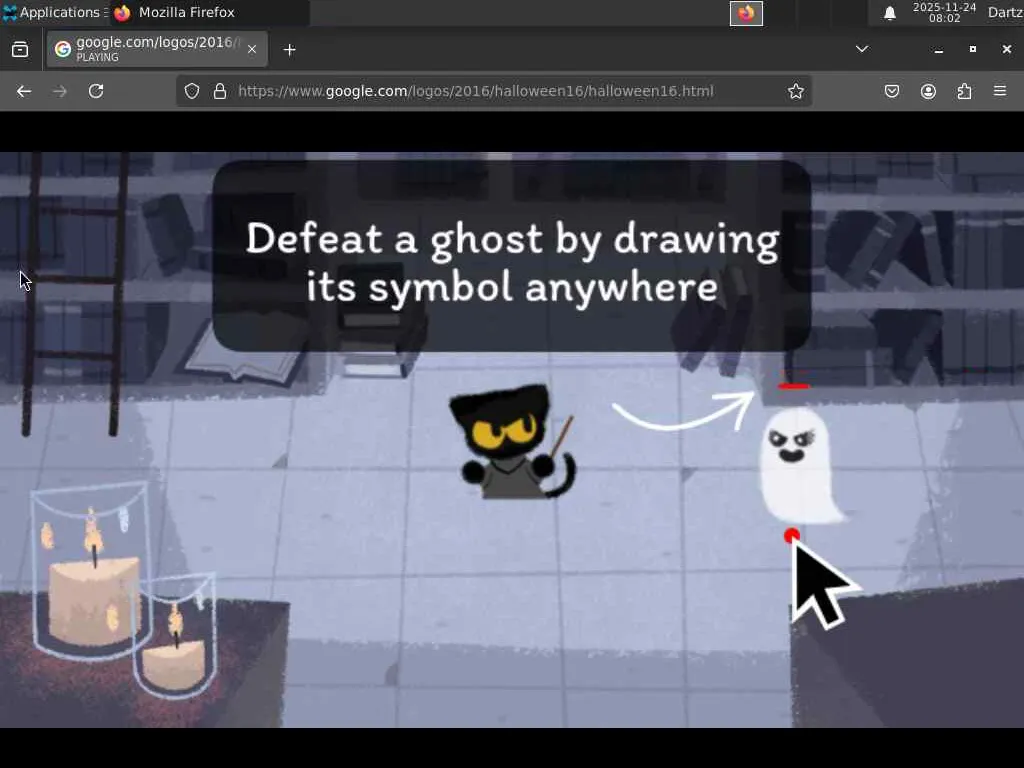Image resolution: width=1024 pixels, height=768 pixels.
Task: Expand the list all tabs chevron
Action: coord(862,49)
